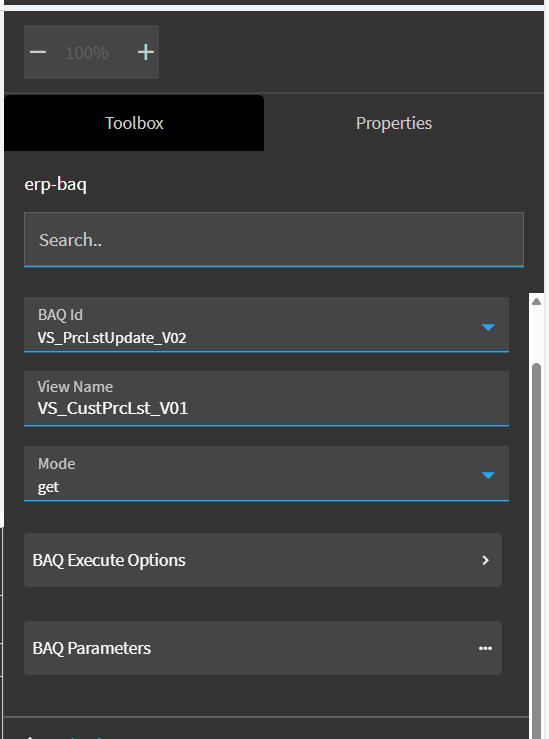Click the 100% zoom level value
This screenshot has height=739, width=549.
(x=87, y=53)
